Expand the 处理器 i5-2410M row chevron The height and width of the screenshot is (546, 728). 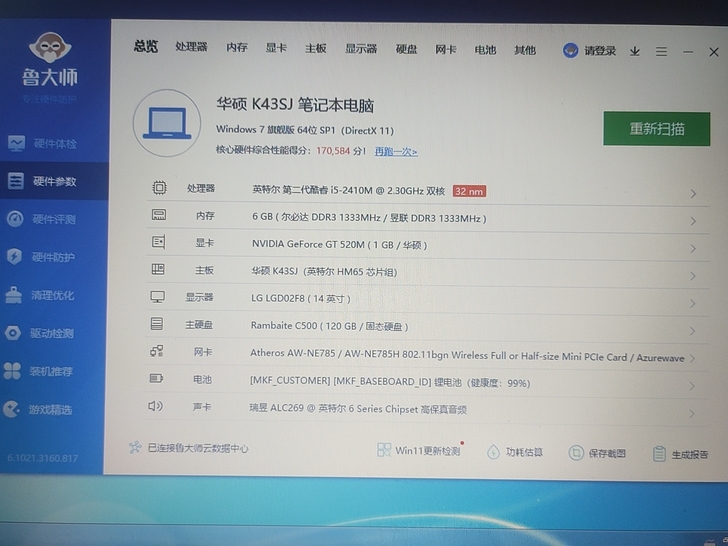(x=693, y=194)
